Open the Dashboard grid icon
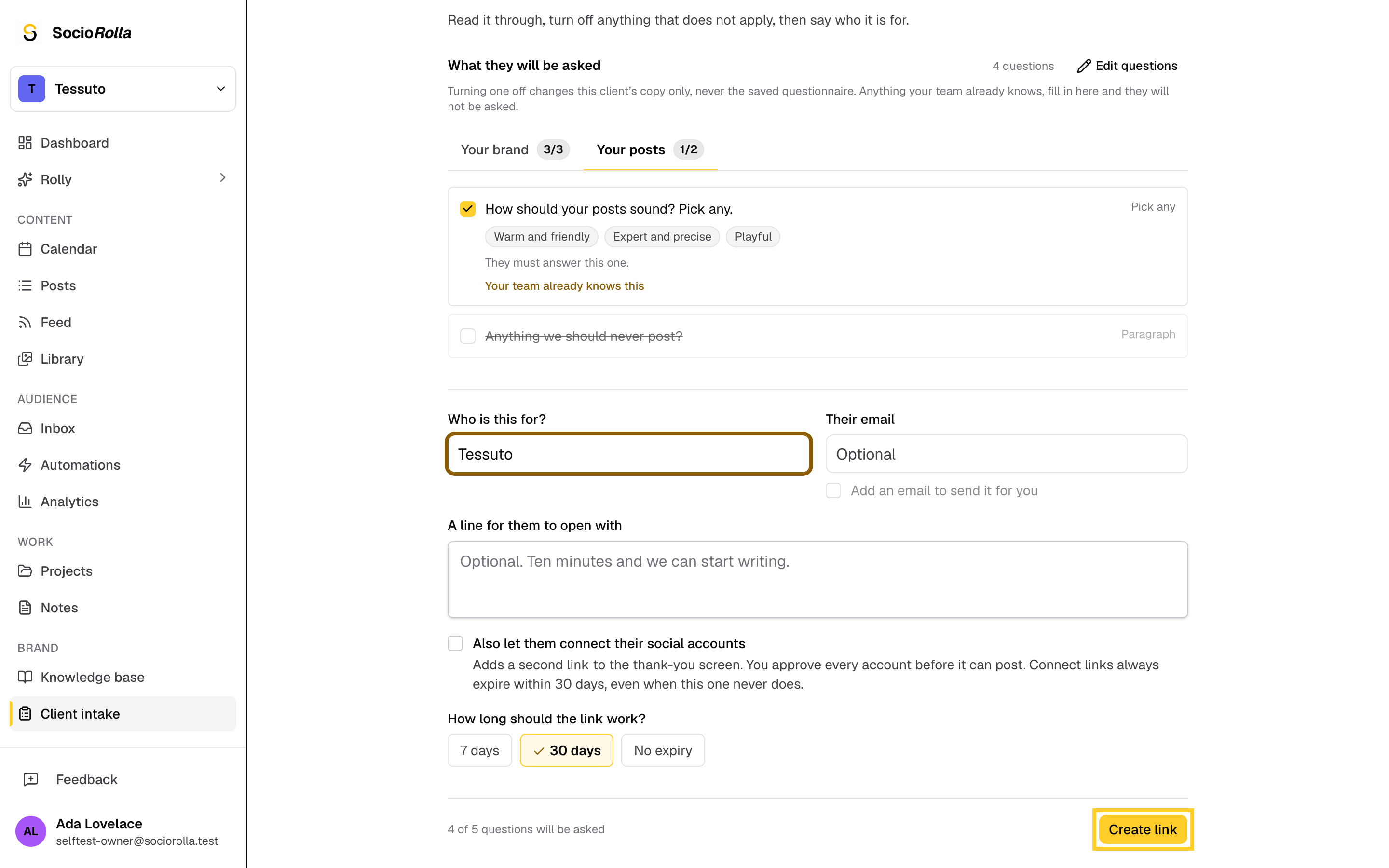The width and height of the screenshot is (1389, 868). [25, 143]
